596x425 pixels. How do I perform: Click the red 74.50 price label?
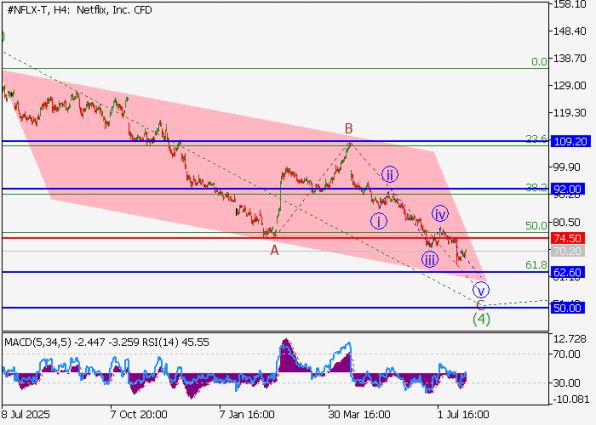(567, 238)
